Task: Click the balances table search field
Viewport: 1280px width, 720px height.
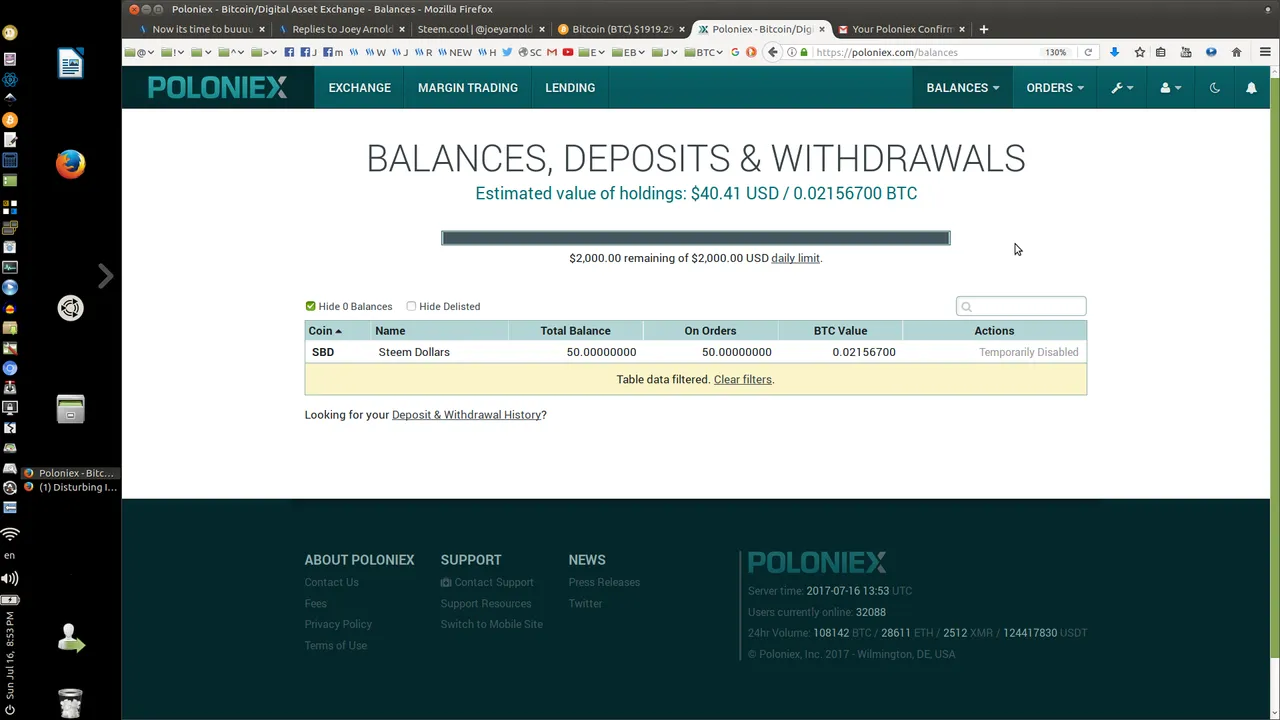Action: (x=1021, y=306)
